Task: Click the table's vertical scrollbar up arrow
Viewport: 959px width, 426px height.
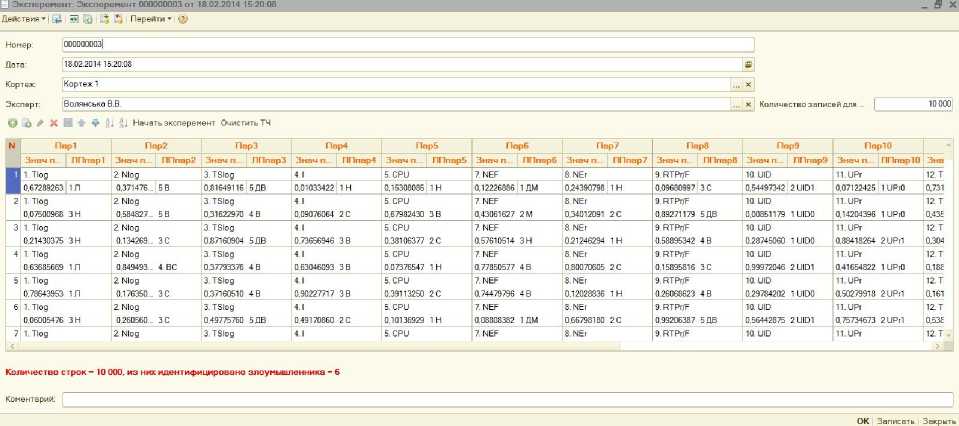Action: 949,145
